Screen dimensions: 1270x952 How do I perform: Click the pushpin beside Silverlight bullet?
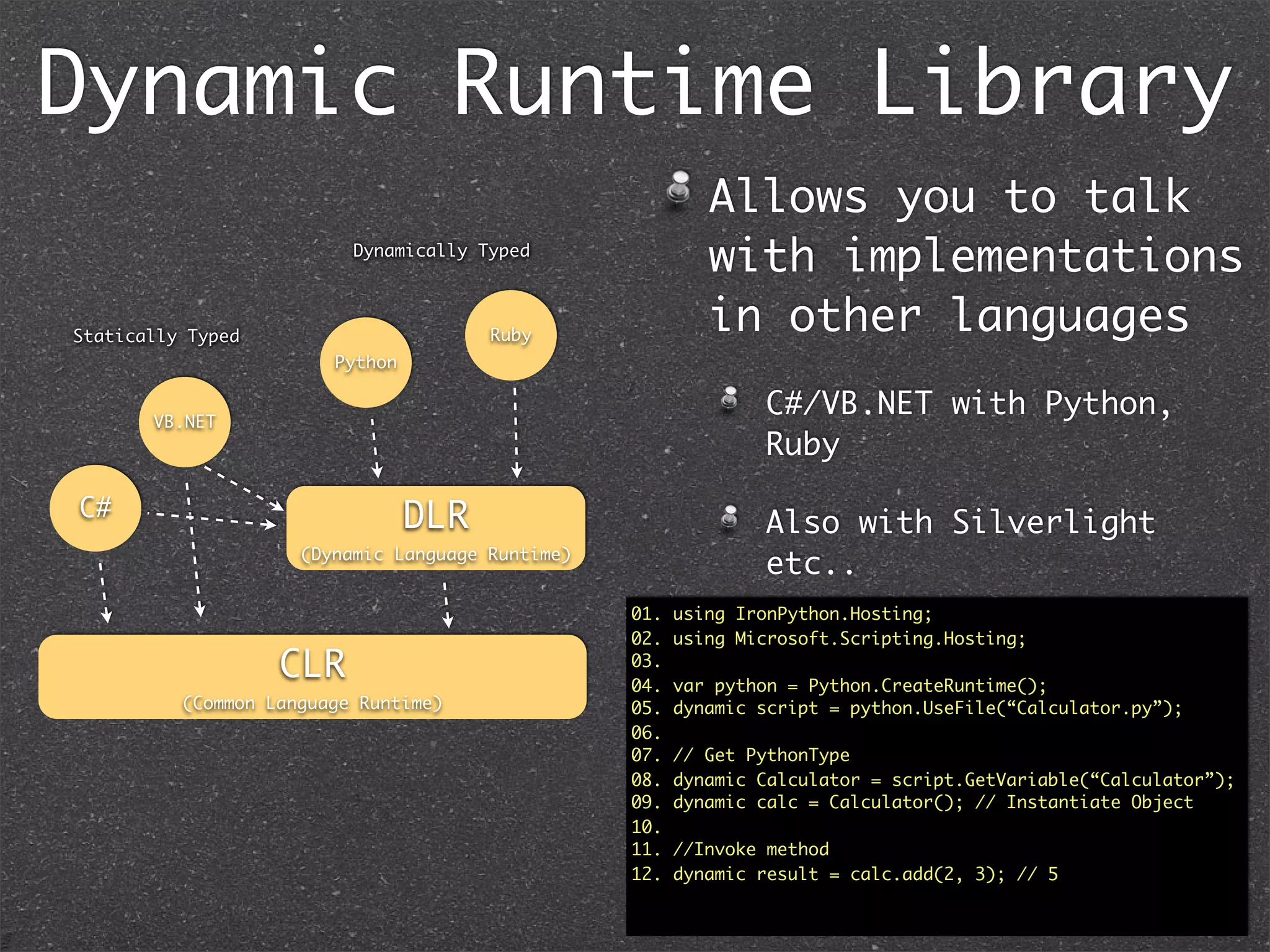[730, 518]
